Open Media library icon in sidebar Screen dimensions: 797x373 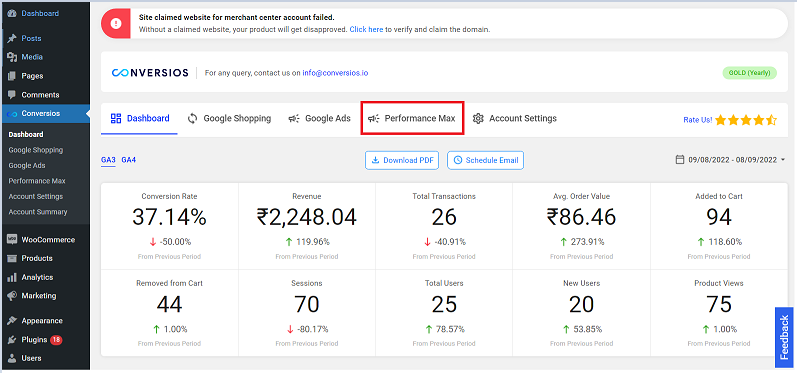(x=12, y=57)
